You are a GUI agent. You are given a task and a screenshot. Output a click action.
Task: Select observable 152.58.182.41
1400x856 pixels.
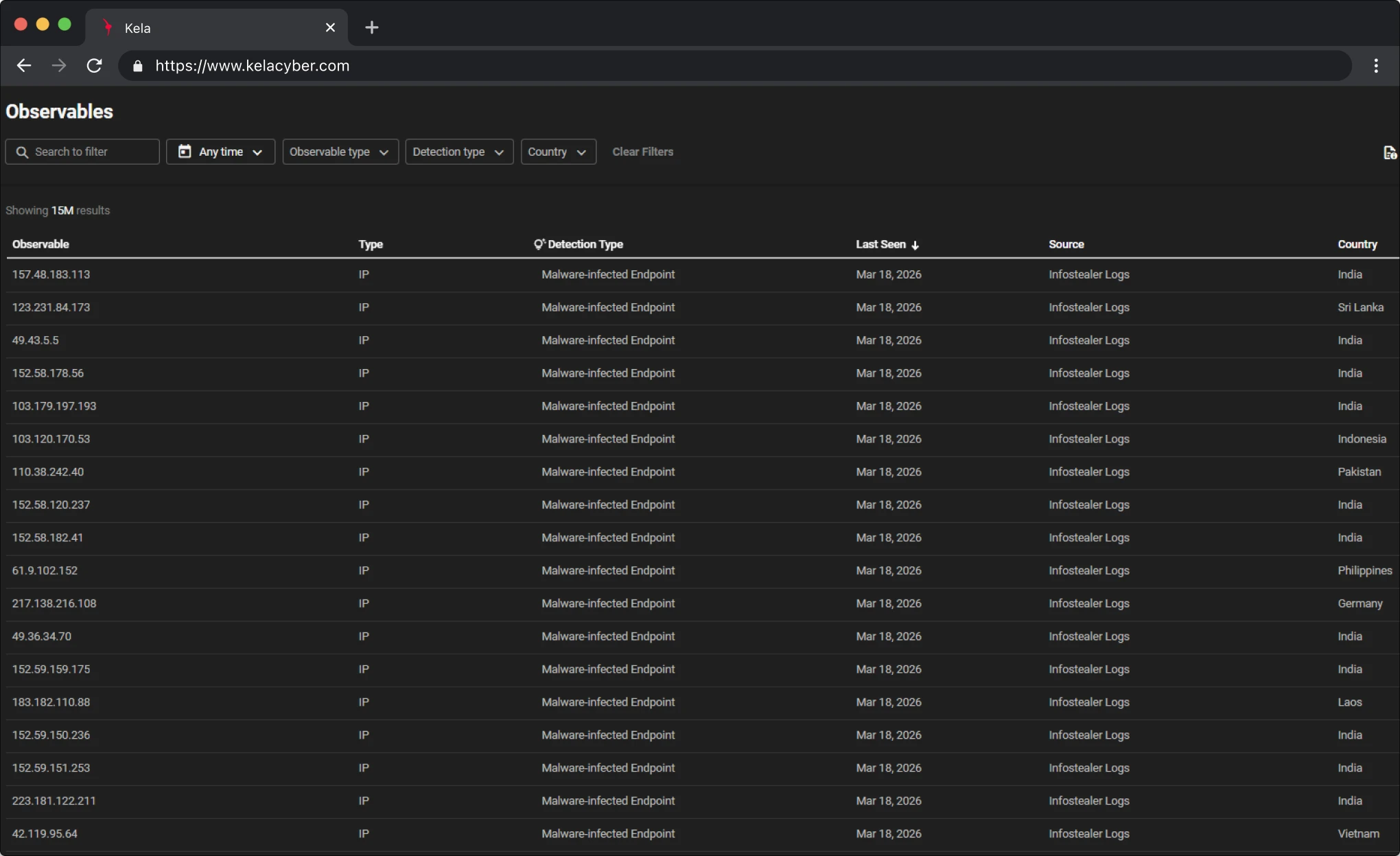click(47, 538)
